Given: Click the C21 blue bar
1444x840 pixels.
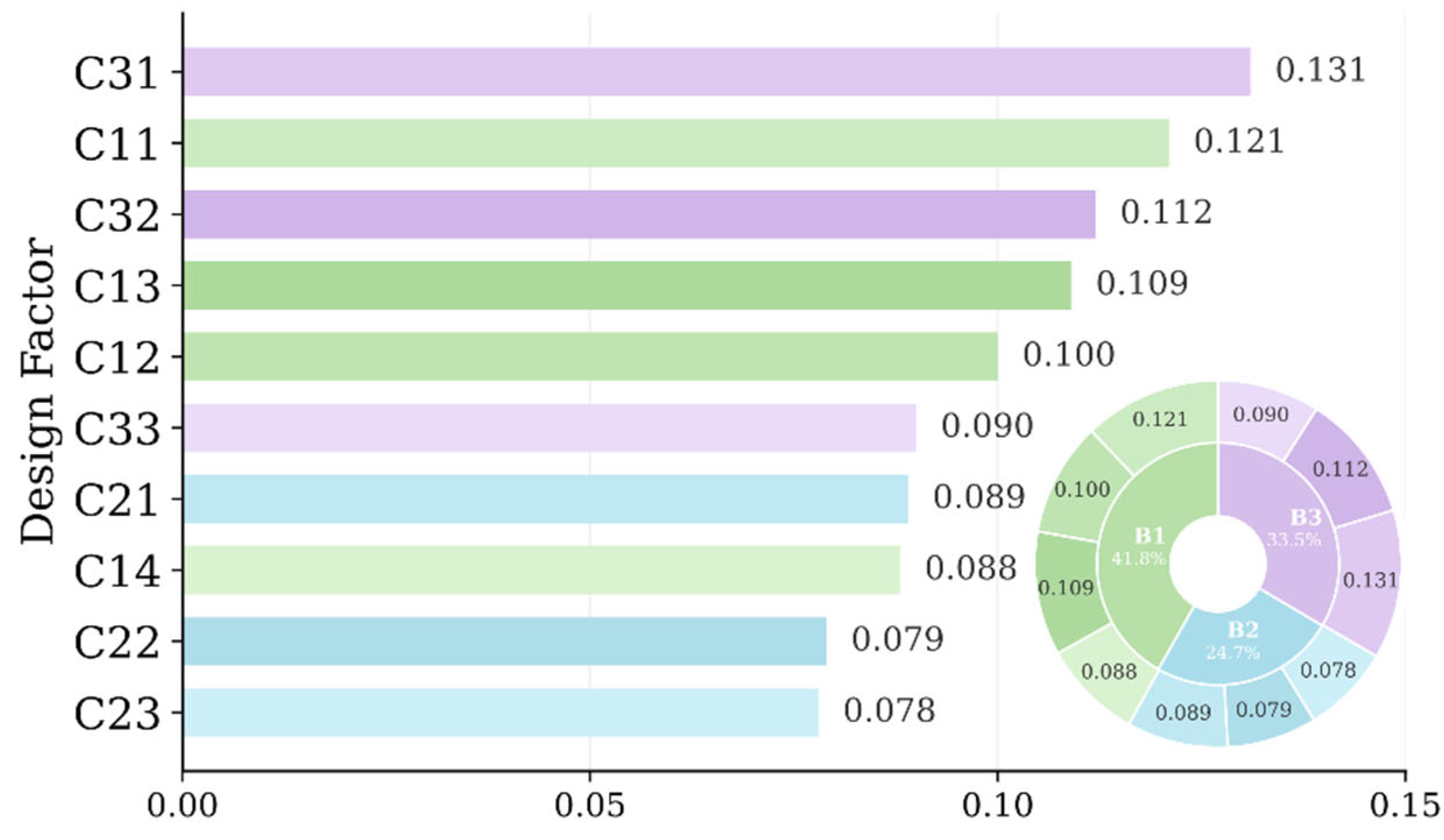Looking at the screenshot, I should [546, 499].
